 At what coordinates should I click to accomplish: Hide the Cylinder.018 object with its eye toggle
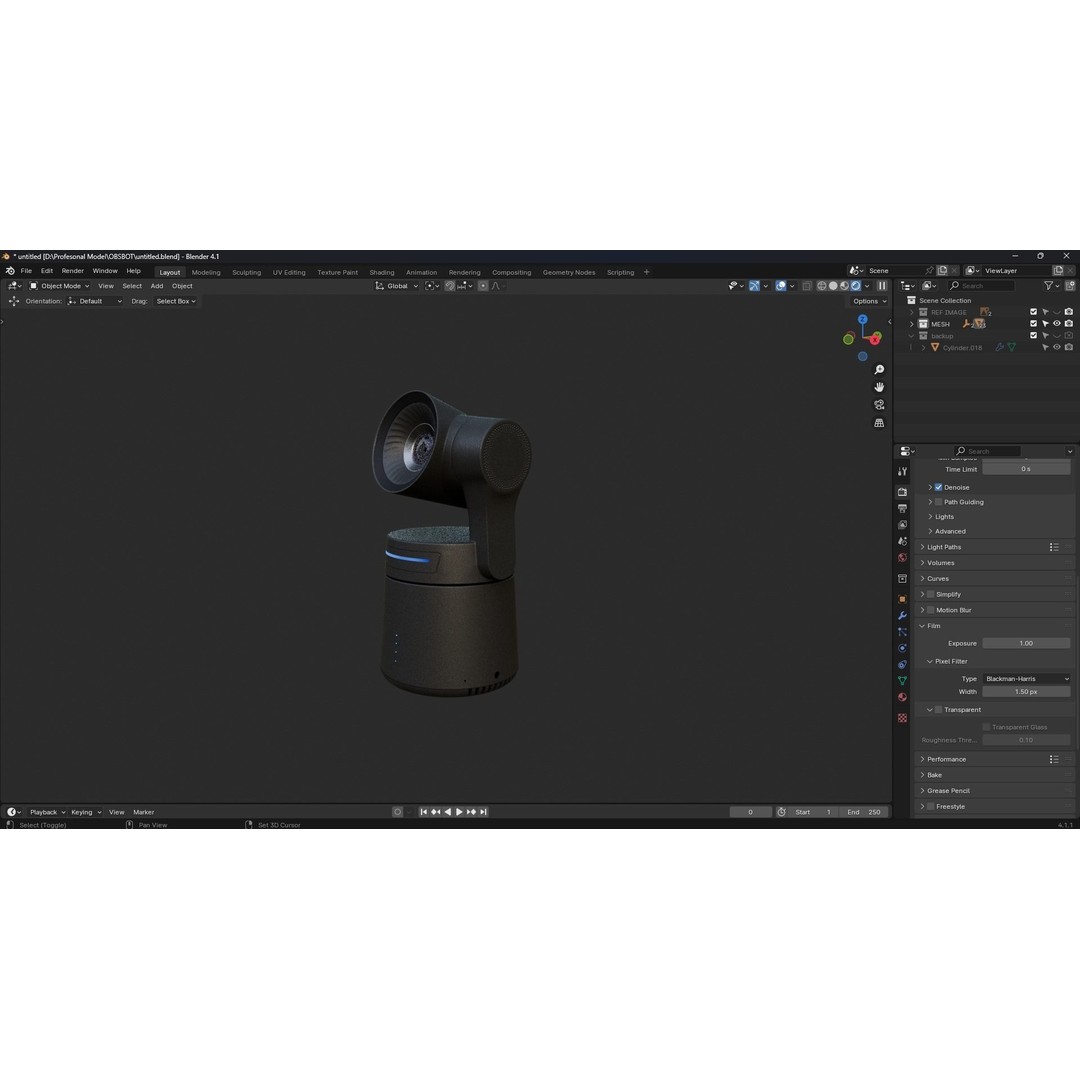[1055, 347]
